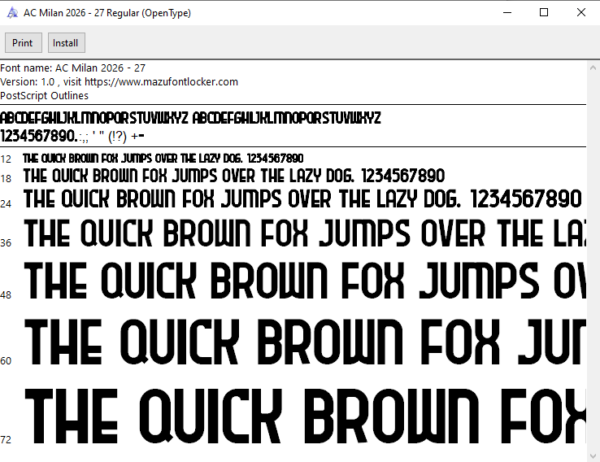Viewport: 600px width, 462px height.
Task: Click the 72-point quick brown fox sample
Action: coord(305,416)
